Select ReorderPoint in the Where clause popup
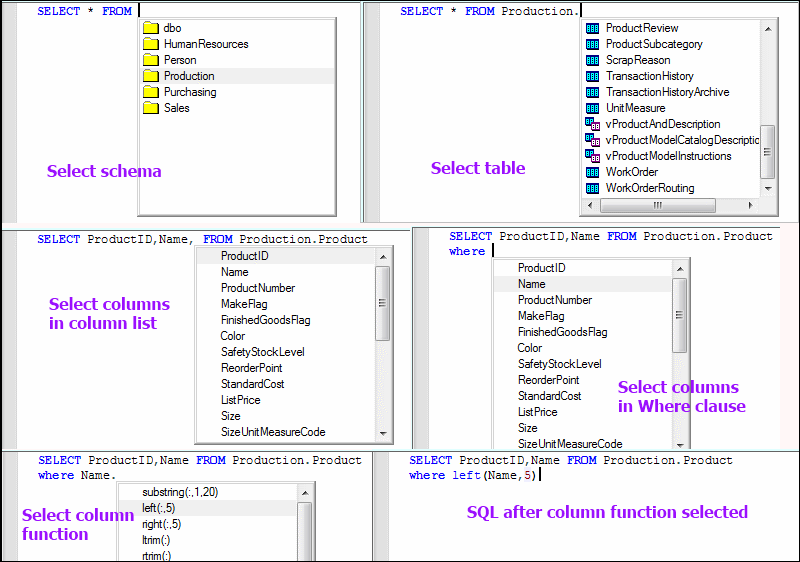Image resolution: width=800 pixels, height=562 pixels. click(548, 380)
